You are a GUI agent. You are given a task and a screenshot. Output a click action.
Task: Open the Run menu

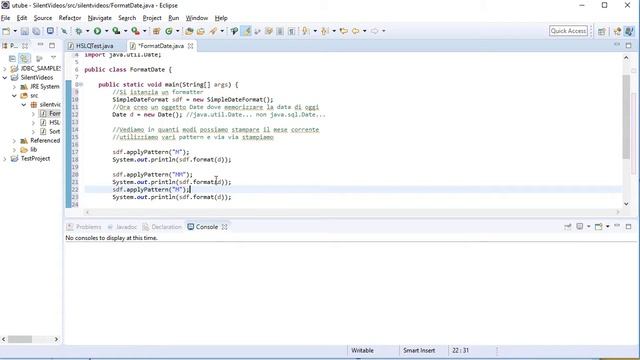173,18
